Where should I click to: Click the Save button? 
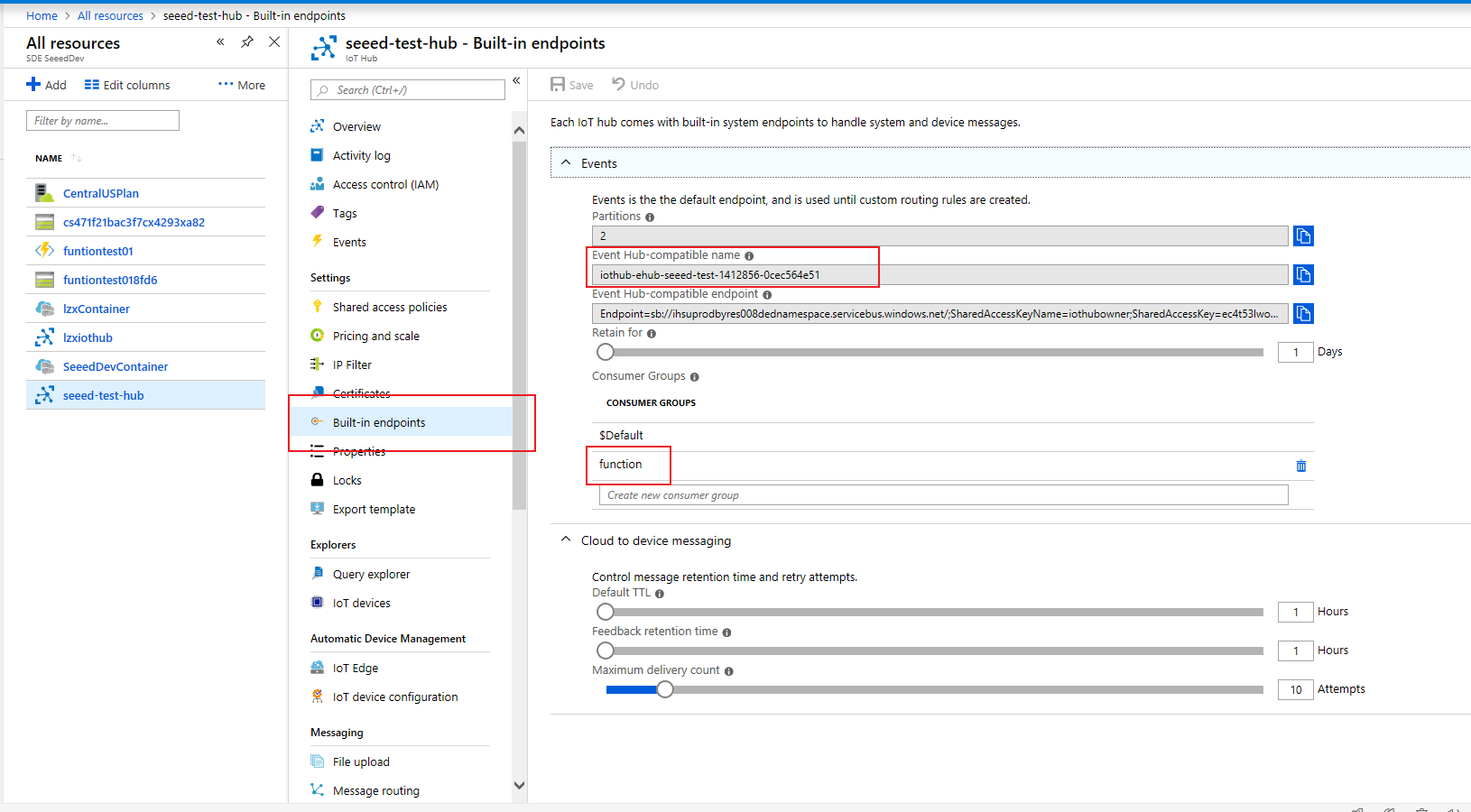(572, 85)
